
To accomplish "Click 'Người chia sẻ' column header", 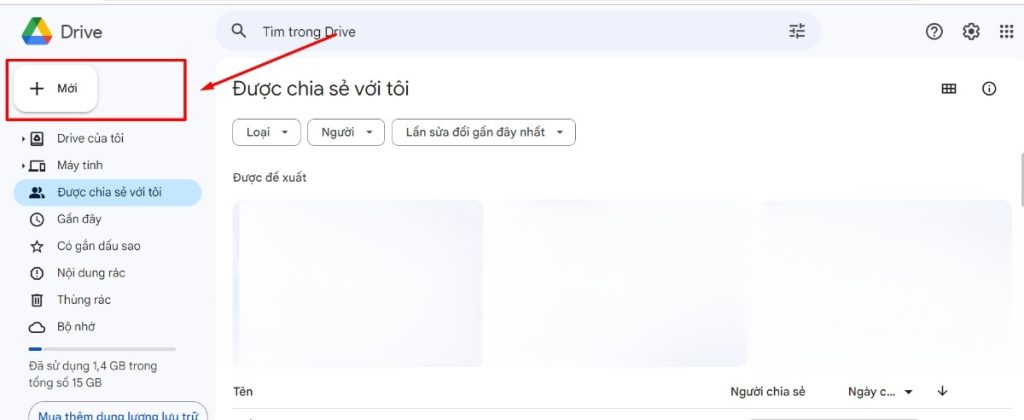I will pyautogui.click(x=767, y=391).
